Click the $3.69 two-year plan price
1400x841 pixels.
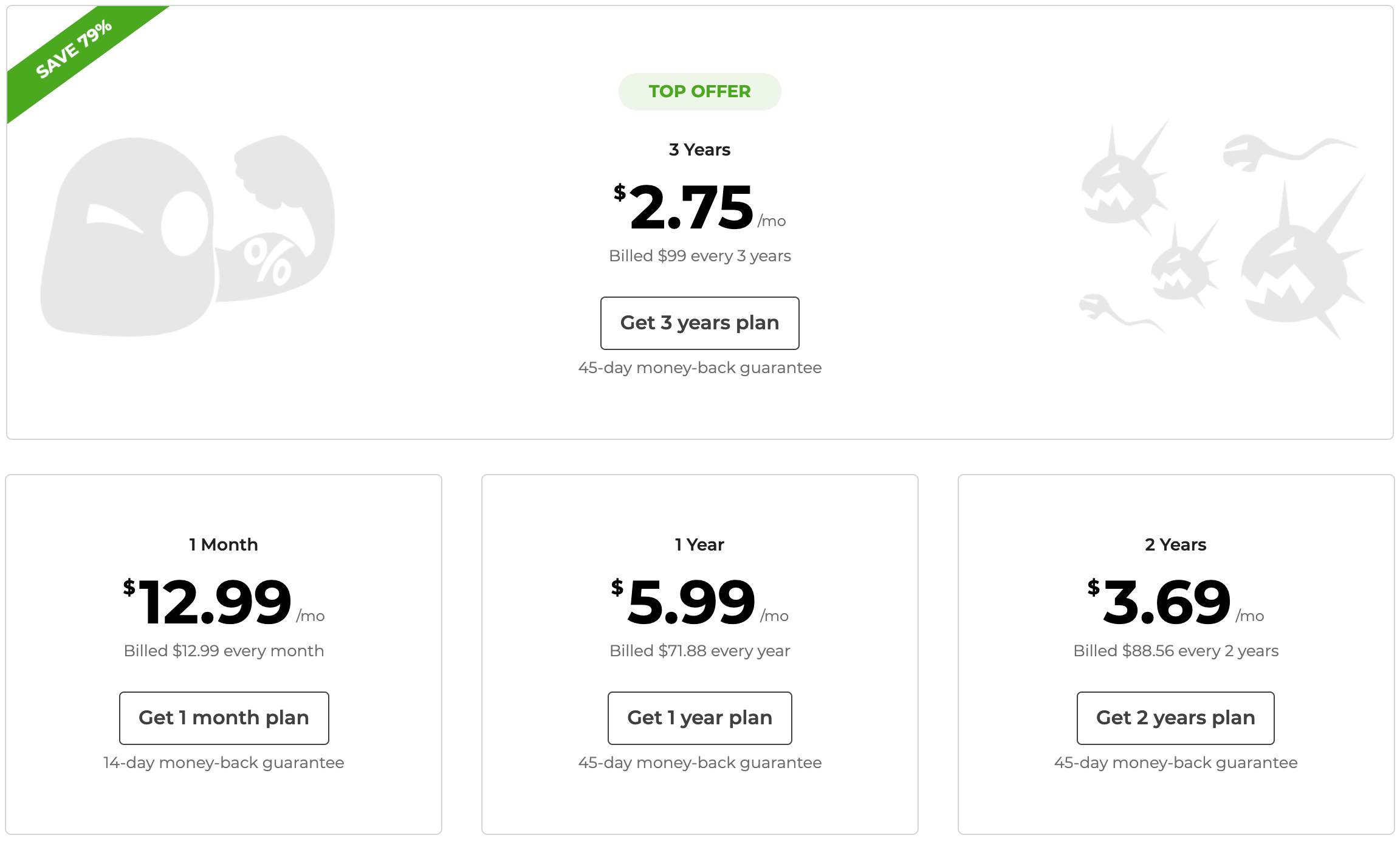pos(1175,603)
